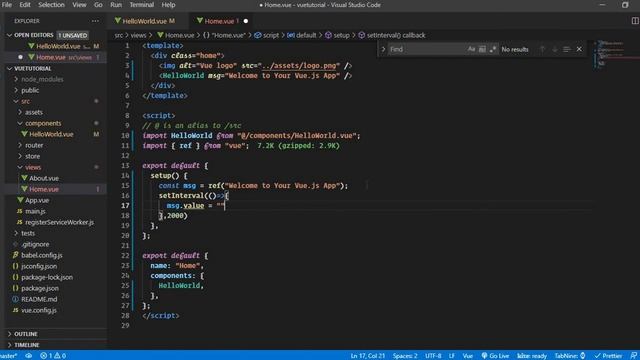Click into the Find input field
The width and height of the screenshot is (640, 360).
427,49
